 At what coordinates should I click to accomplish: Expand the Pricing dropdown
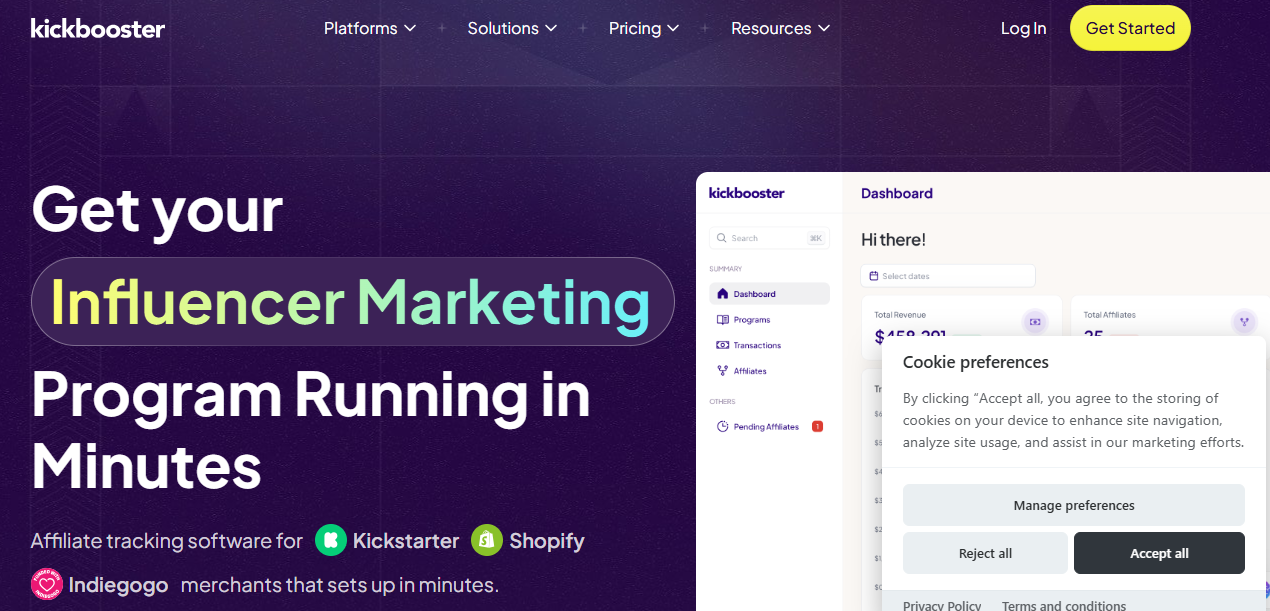tap(644, 28)
